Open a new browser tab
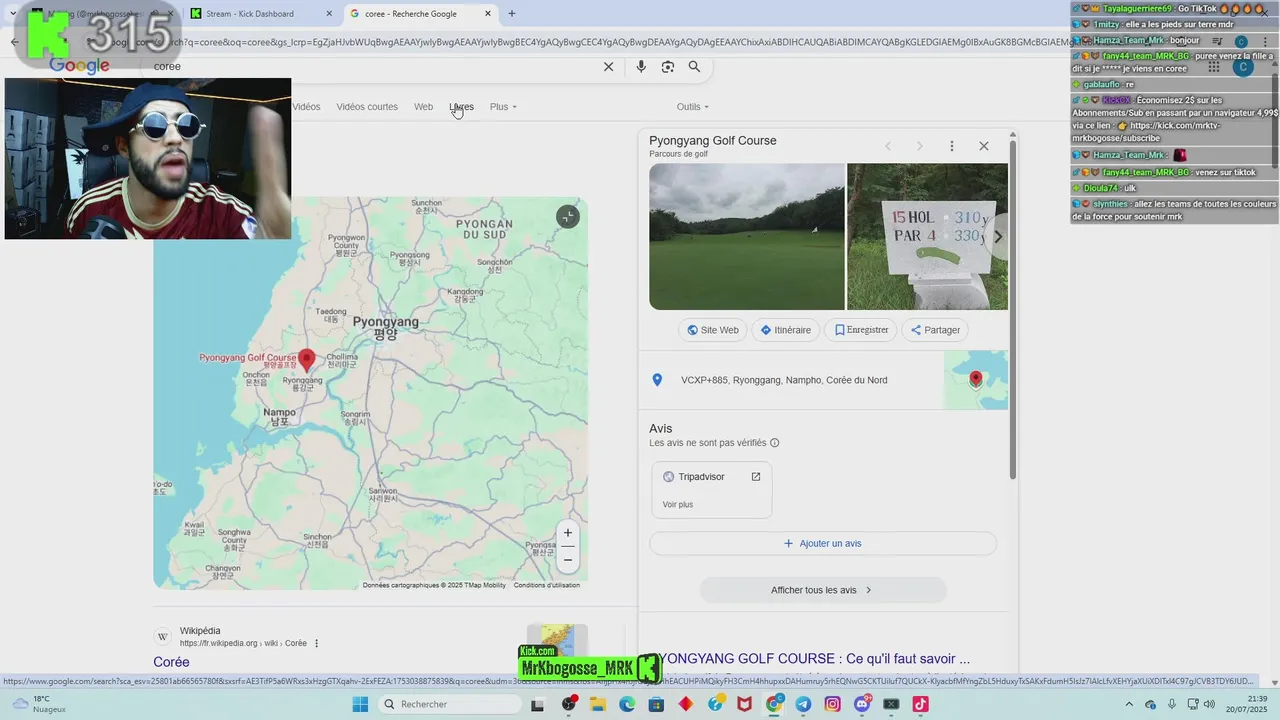Viewport: 1280px width, 720px height. (512, 14)
